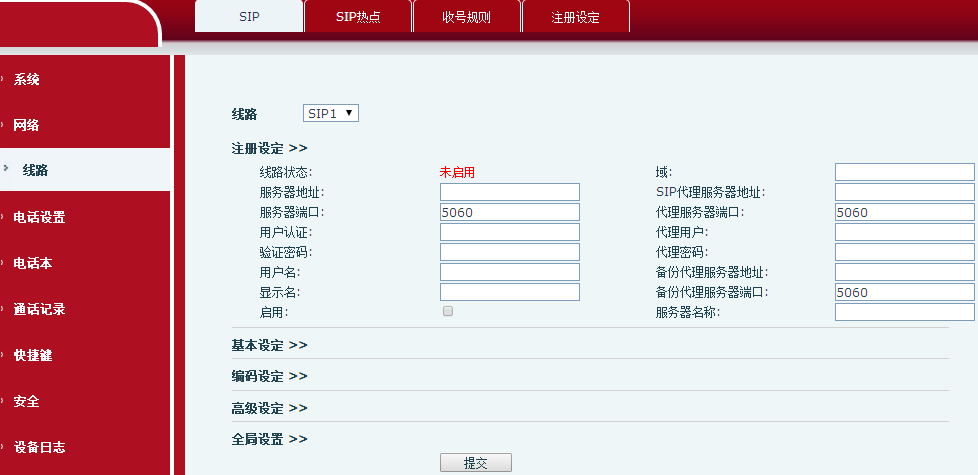Click the 服务器地址 input field
This screenshot has width=978, height=475.
(x=510, y=192)
